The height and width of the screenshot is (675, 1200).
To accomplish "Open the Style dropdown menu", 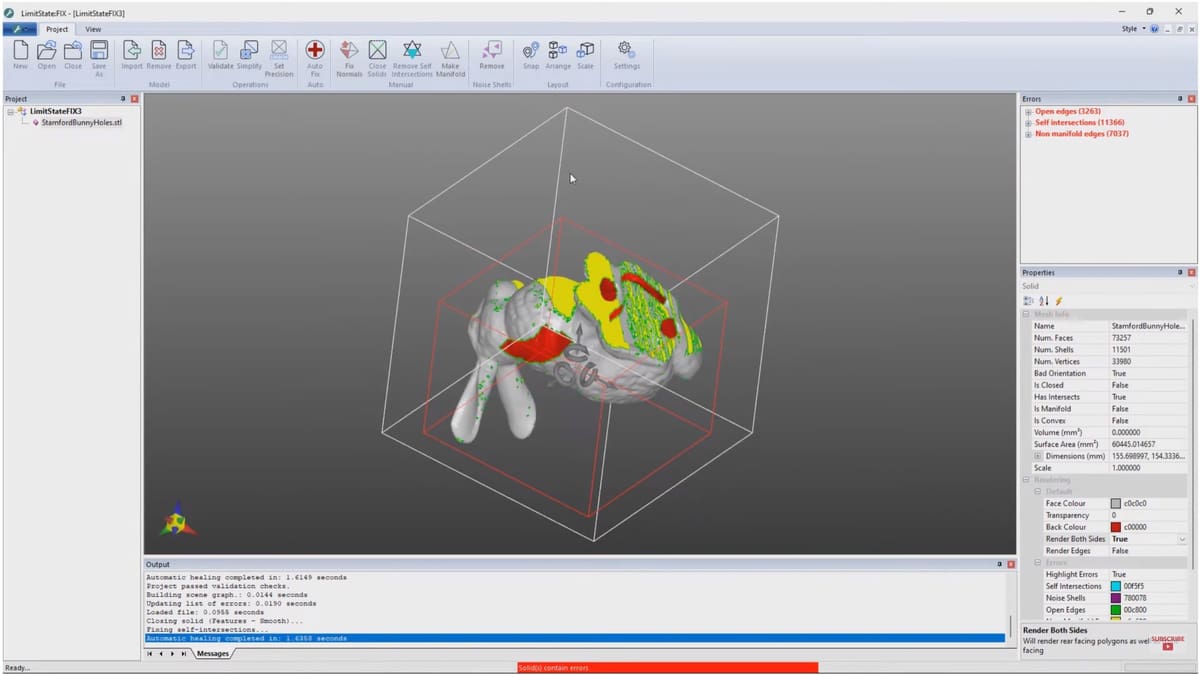I will coord(1132,29).
